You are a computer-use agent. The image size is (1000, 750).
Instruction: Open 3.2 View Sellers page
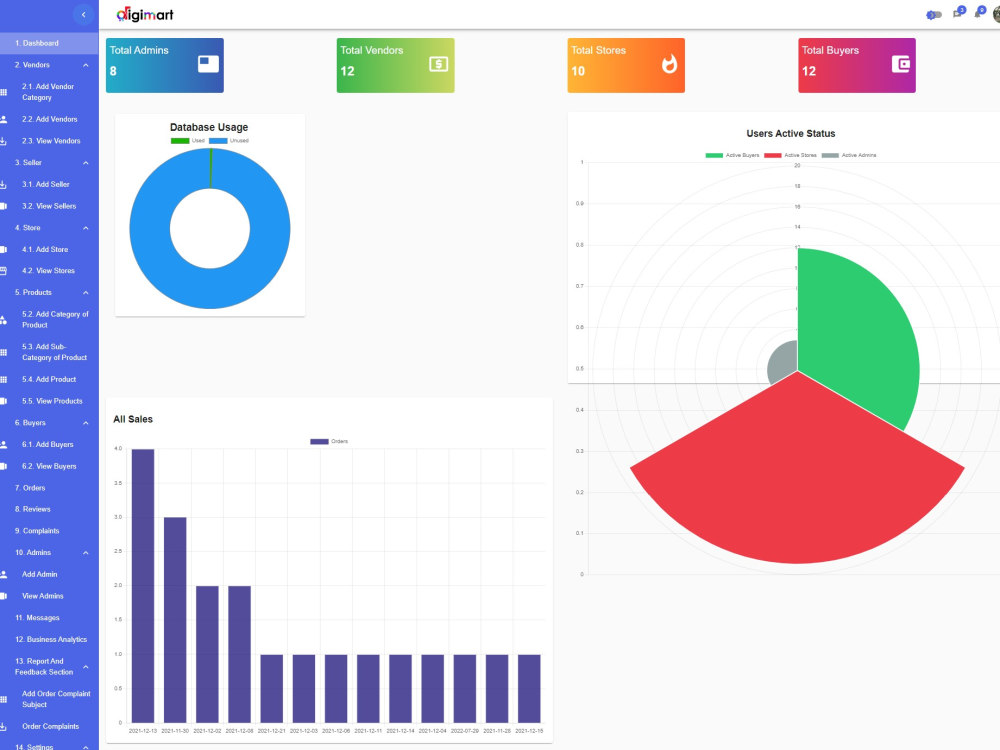49,206
